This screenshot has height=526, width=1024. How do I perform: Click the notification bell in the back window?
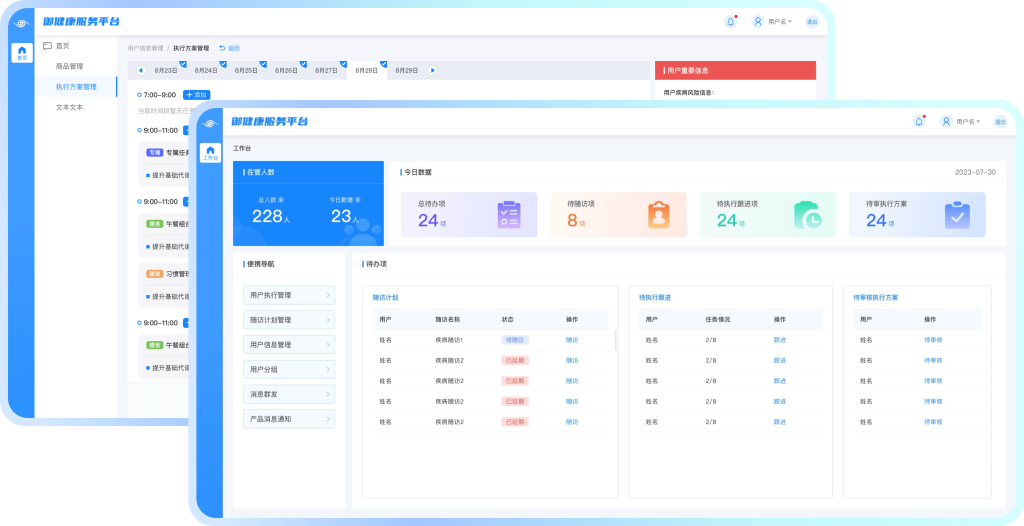730,22
